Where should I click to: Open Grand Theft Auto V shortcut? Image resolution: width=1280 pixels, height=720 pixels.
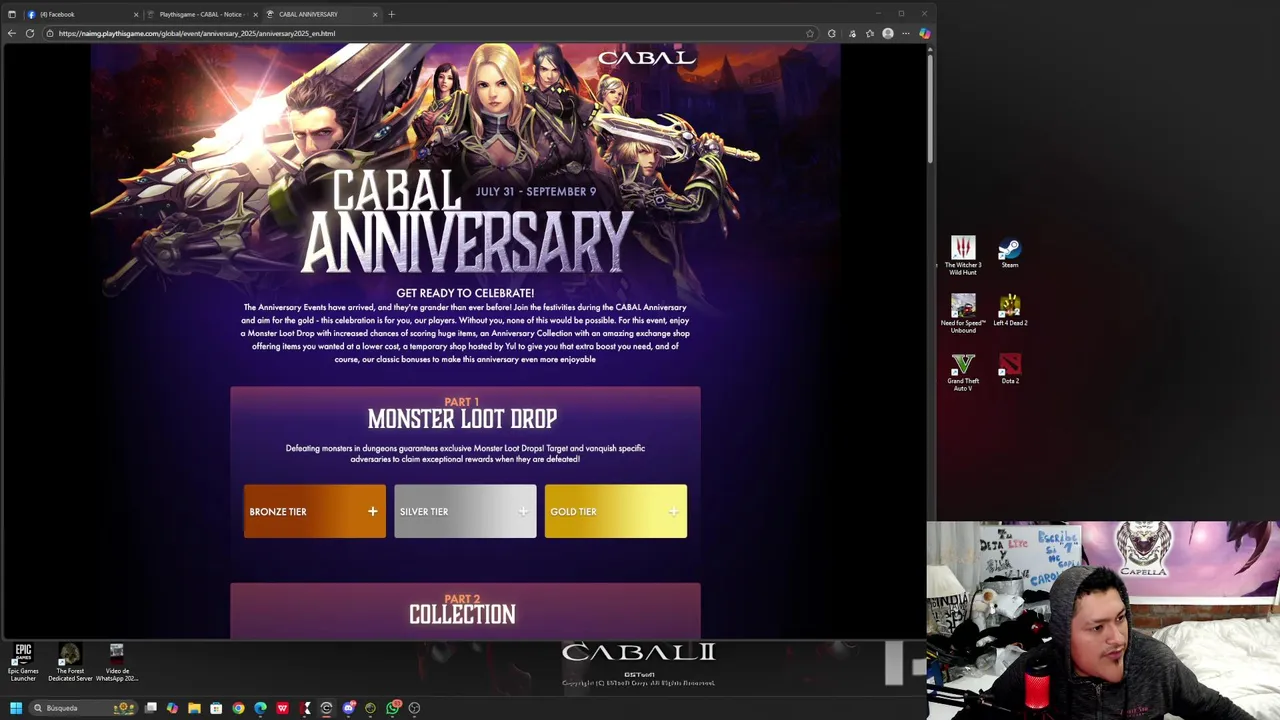[x=963, y=371]
